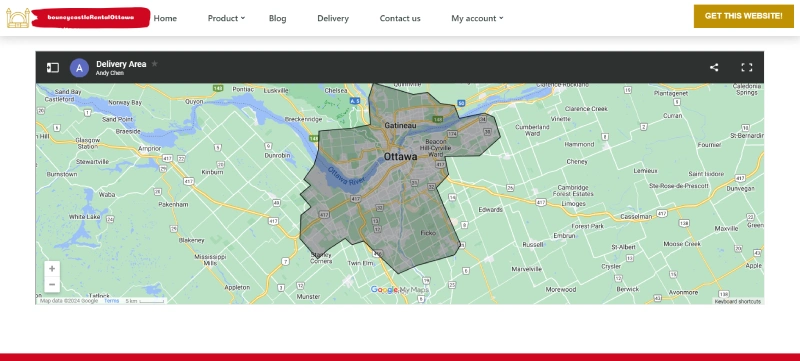800x361 pixels.
Task: Click the GET THIS WEBSITE! button
Action: coord(743,16)
